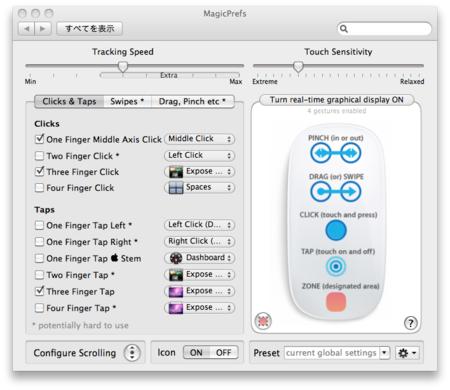Set menu bar Icon to OFF

[224, 353]
